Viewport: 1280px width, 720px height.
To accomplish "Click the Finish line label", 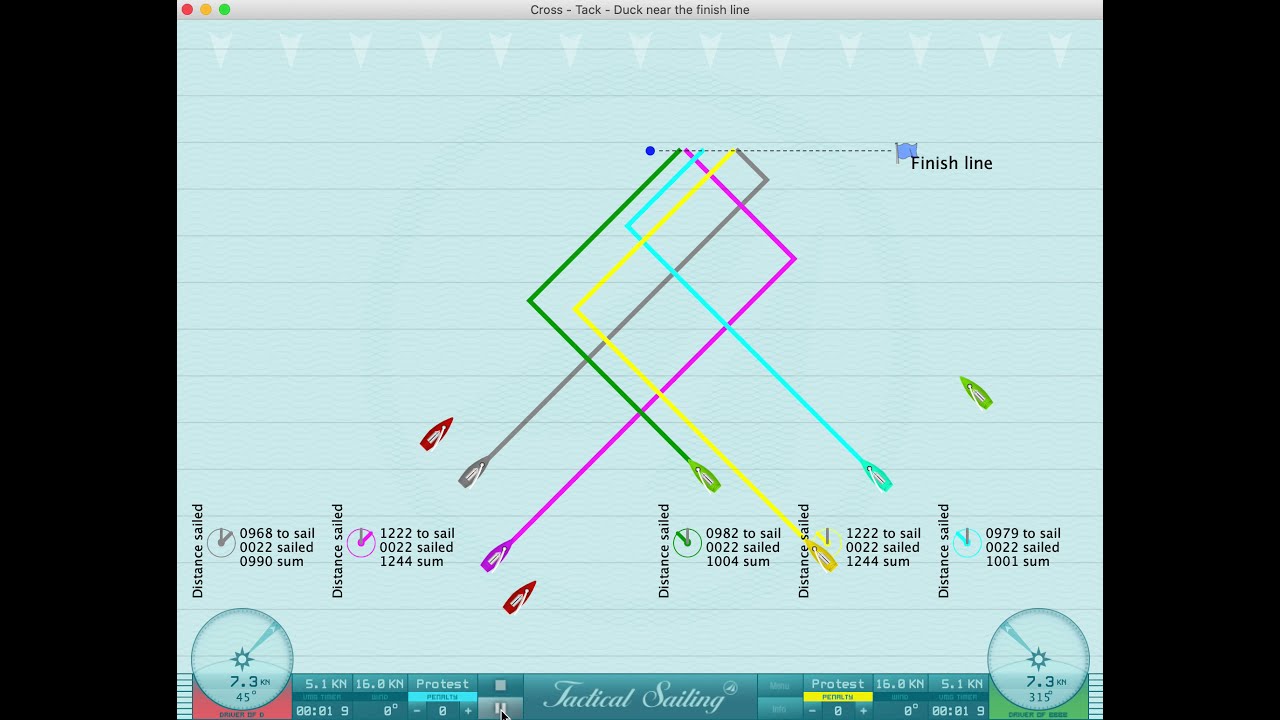I will [x=951, y=163].
